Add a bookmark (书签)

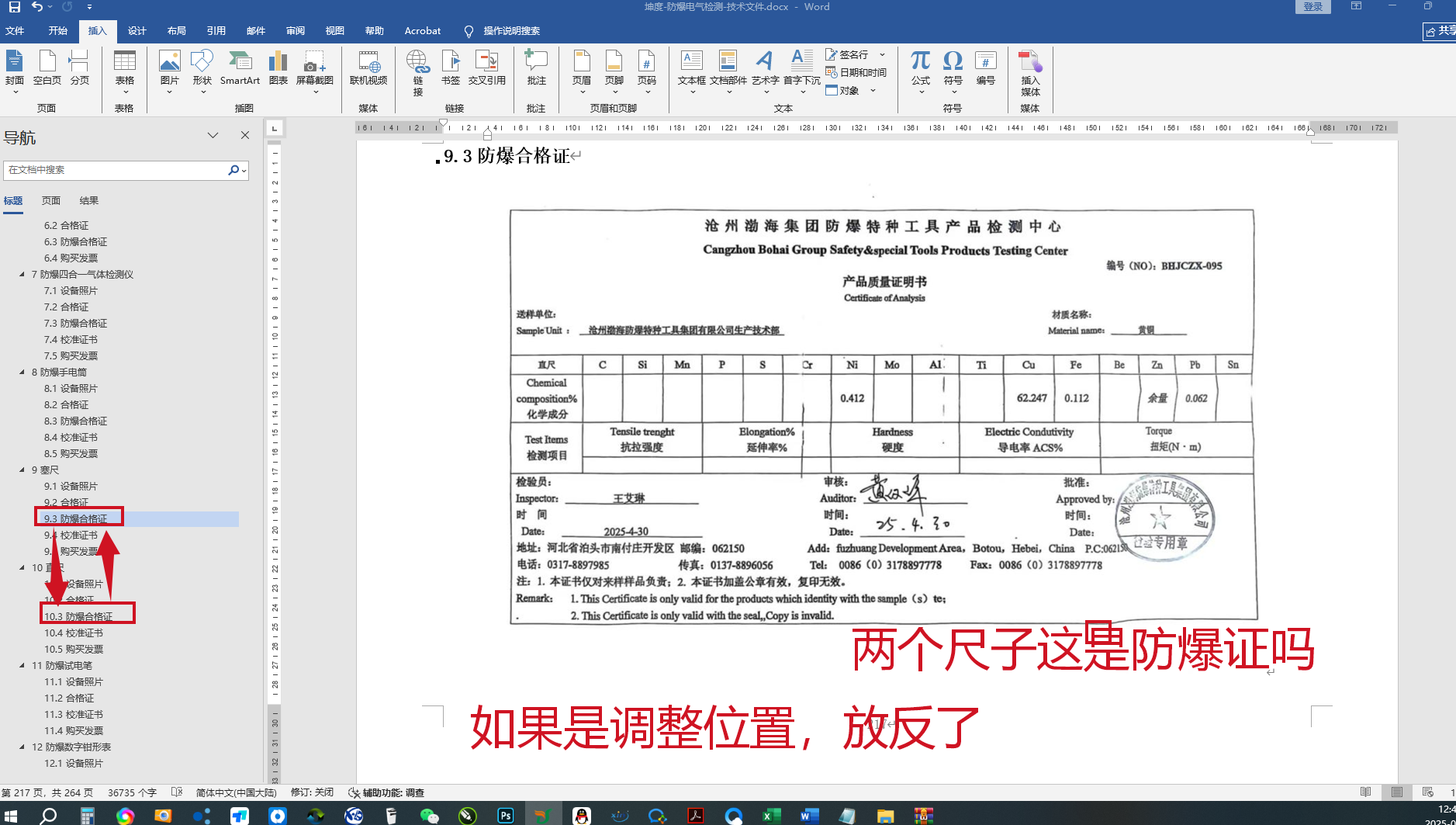pyautogui.click(x=451, y=68)
